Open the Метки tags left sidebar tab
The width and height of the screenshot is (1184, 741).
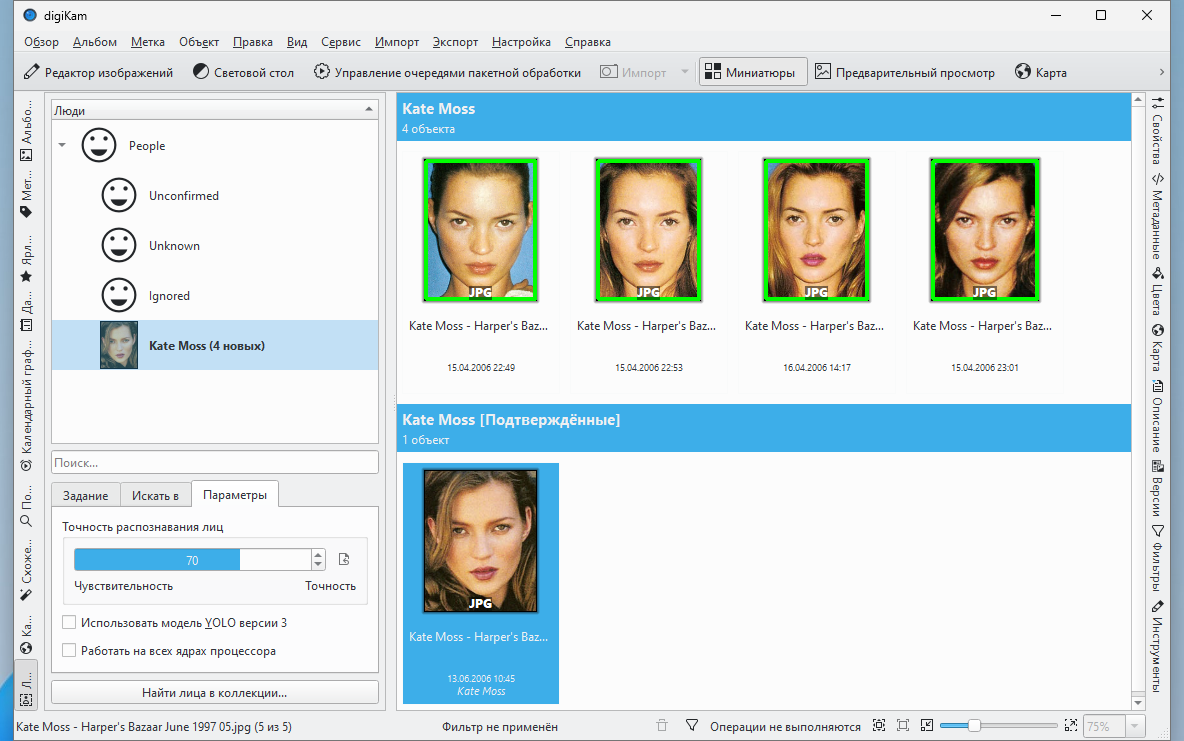pyautogui.click(x=26, y=196)
